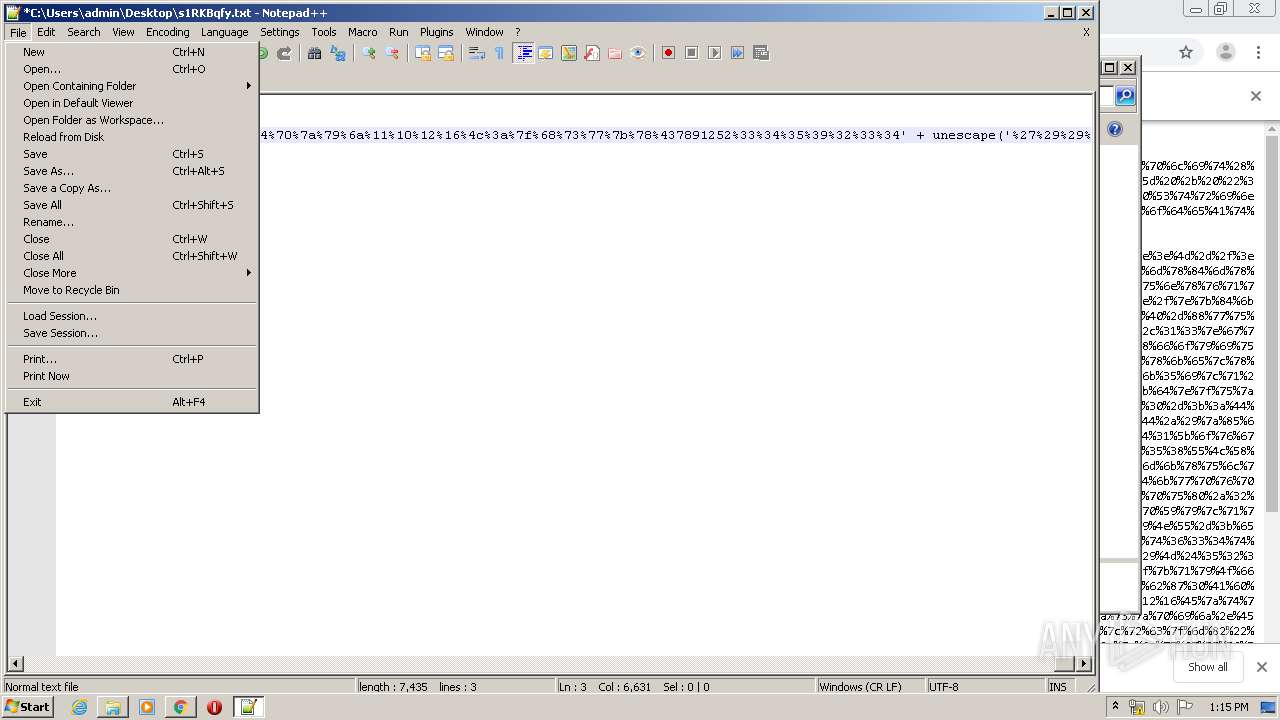Click the Playback macro icon
This screenshot has height=720, width=1280.
coord(714,53)
